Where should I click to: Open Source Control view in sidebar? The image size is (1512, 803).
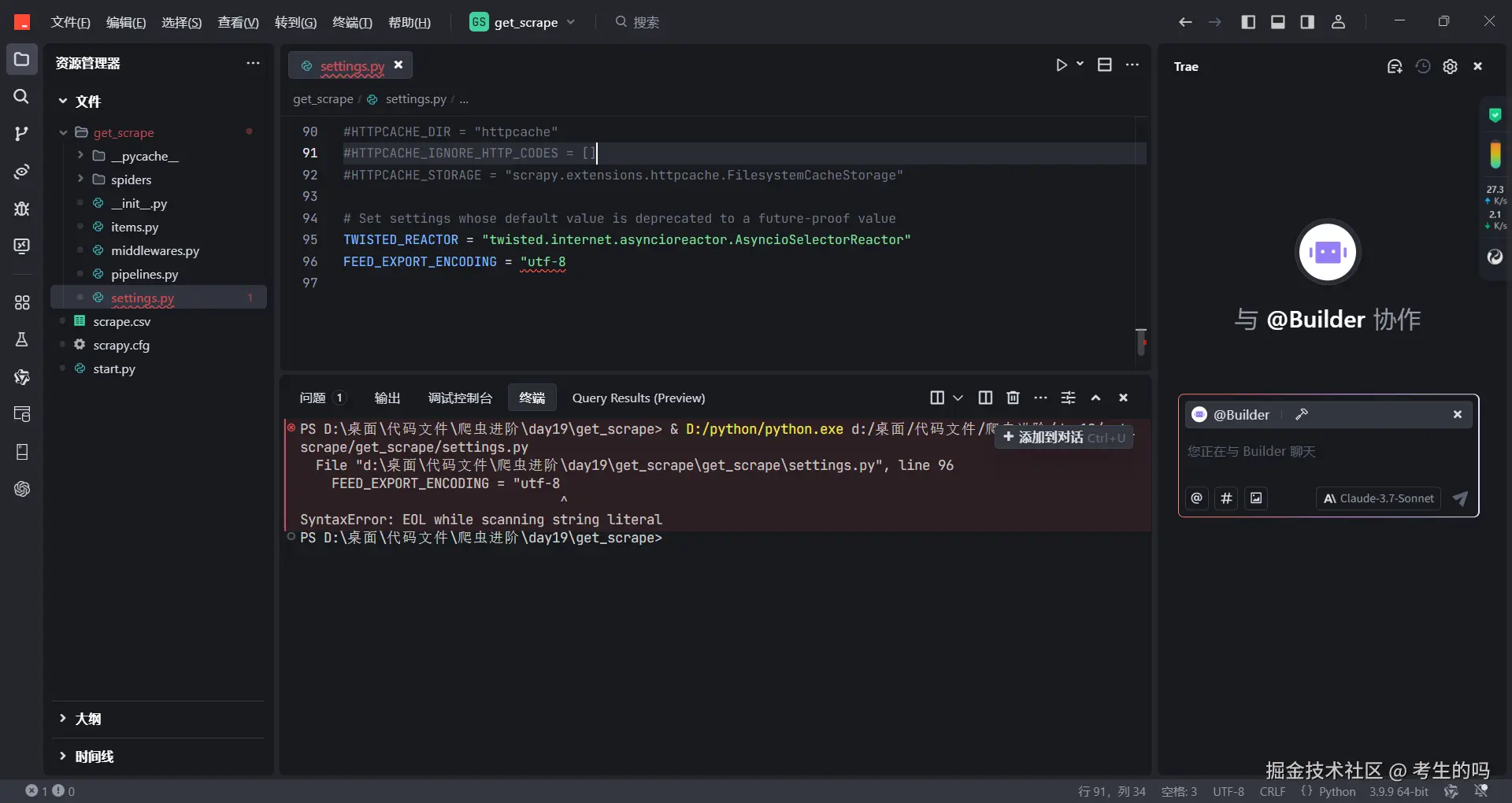21,134
